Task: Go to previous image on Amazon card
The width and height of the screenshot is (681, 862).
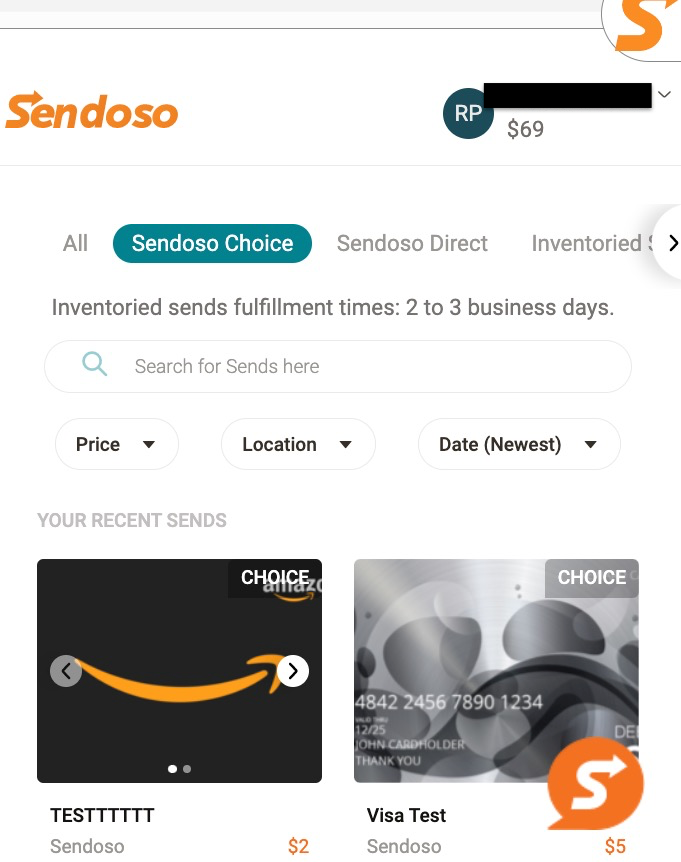Action: coord(66,671)
